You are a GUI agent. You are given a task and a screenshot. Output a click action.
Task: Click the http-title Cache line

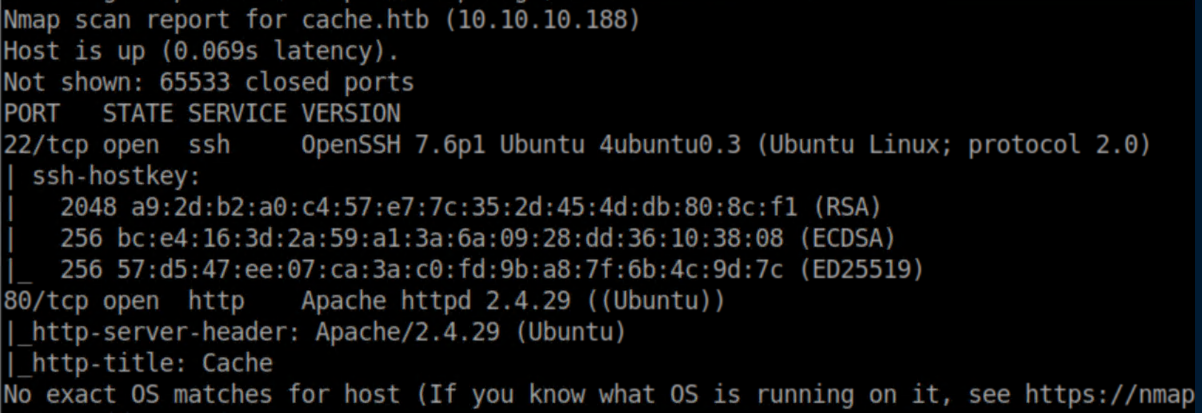pyautogui.click(x=145, y=363)
